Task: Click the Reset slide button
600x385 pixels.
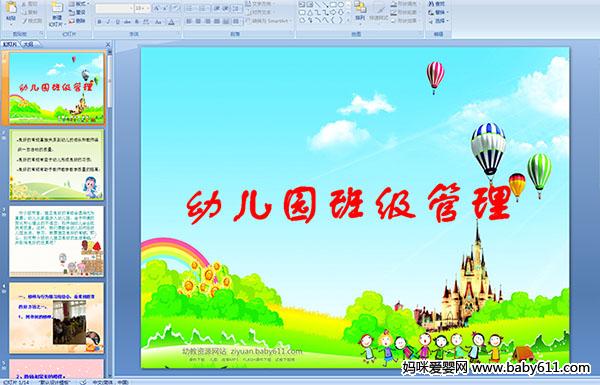Action: coord(78,12)
